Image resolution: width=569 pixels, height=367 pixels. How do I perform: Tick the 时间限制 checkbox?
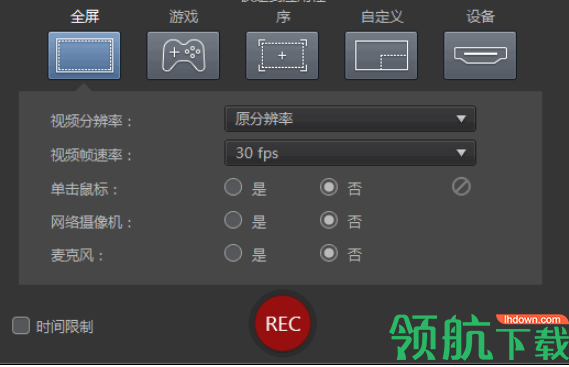(x=21, y=326)
